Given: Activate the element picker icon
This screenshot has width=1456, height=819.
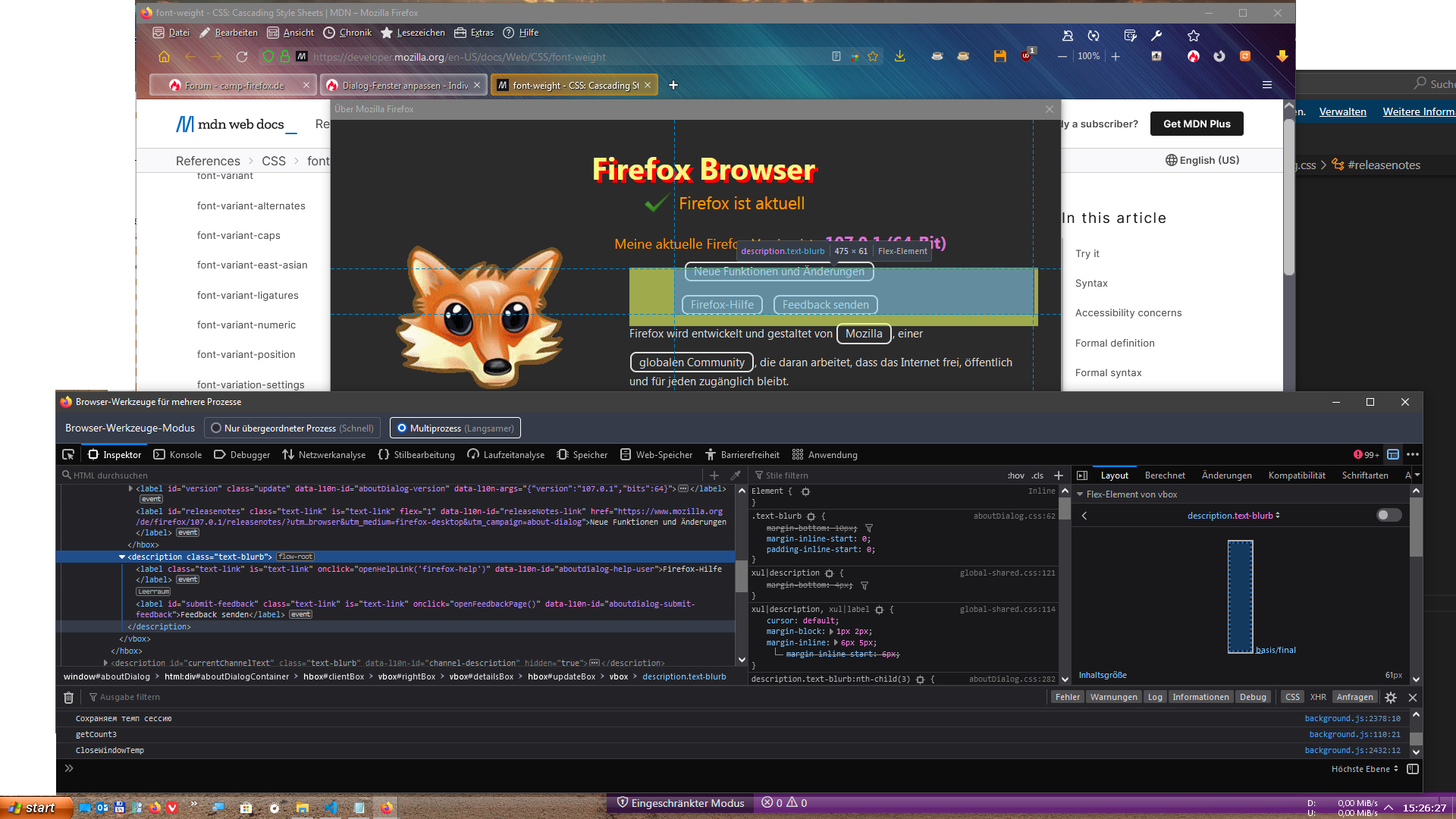Looking at the screenshot, I should [68, 454].
